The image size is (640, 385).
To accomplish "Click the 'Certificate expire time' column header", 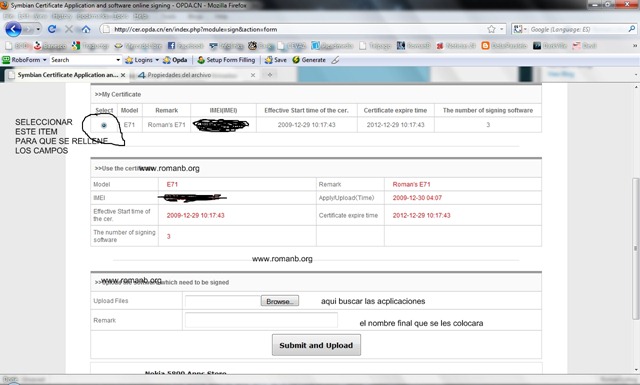I will click(x=396, y=111).
